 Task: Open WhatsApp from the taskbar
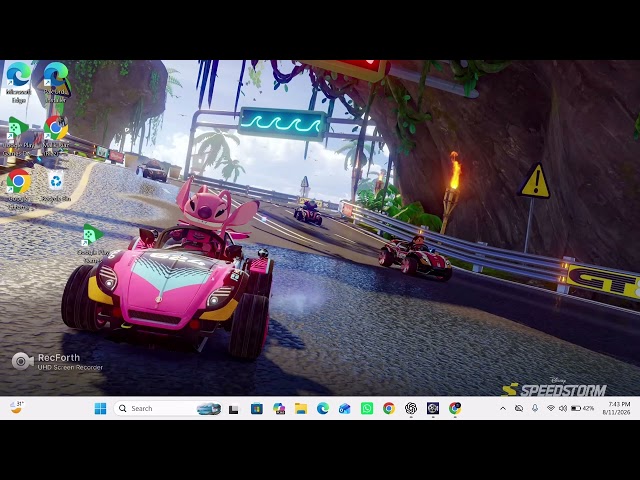tap(367, 408)
